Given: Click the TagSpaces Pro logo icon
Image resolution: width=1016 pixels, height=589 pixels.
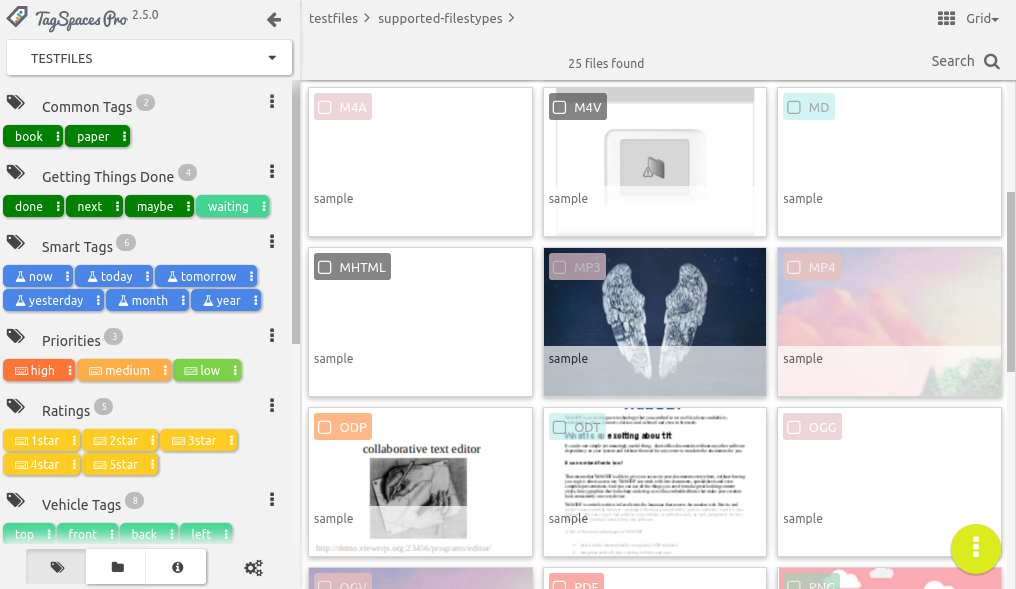Looking at the screenshot, I should (x=17, y=16).
